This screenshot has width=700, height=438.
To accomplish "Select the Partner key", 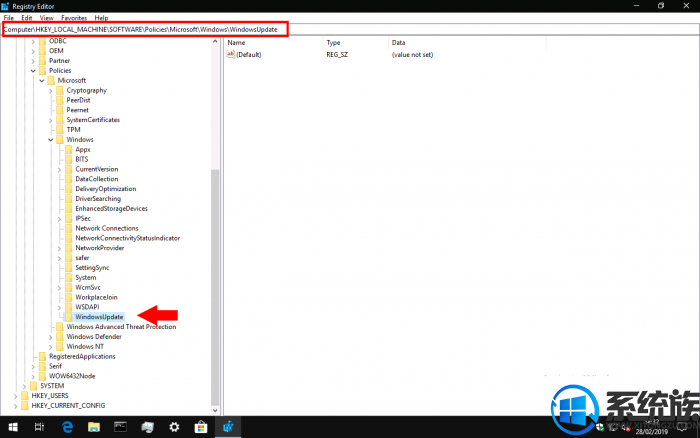I will point(59,61).
